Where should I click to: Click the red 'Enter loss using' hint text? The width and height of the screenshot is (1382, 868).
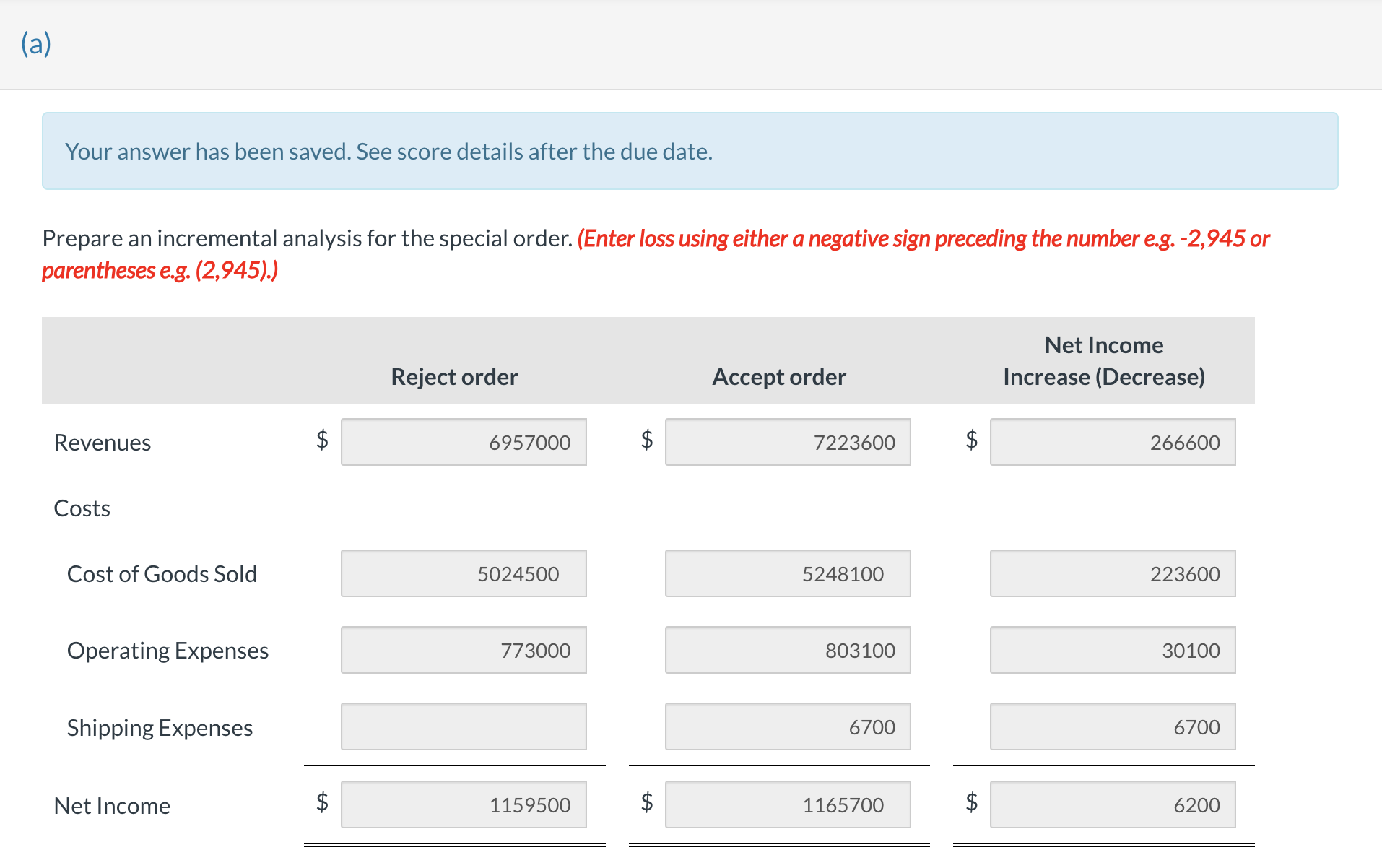tap(656, 254)
